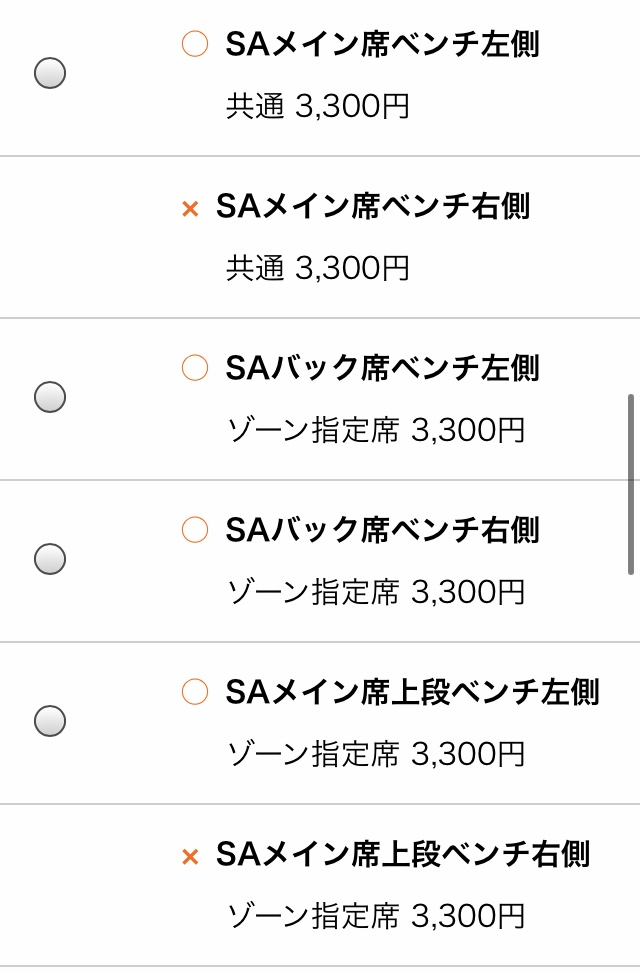Tap the SAメイン席上段ベンチ右側 seat label
Screen dimensions: 640x973
click(402, 855)
